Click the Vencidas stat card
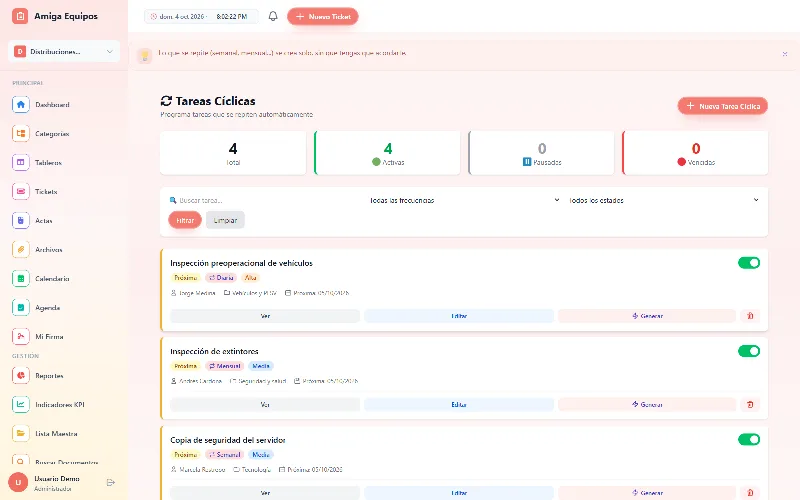 click(695, 153)
